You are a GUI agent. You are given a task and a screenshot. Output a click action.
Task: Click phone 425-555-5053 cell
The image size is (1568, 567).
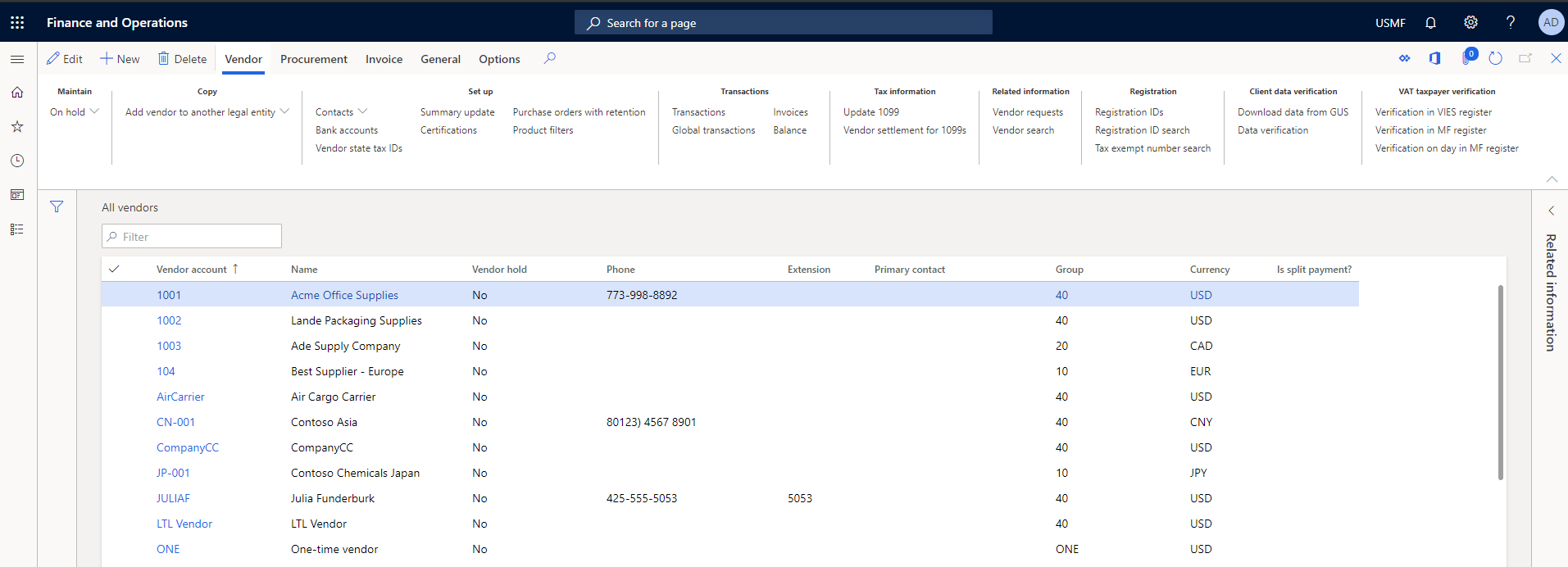(x=642, y=498)
